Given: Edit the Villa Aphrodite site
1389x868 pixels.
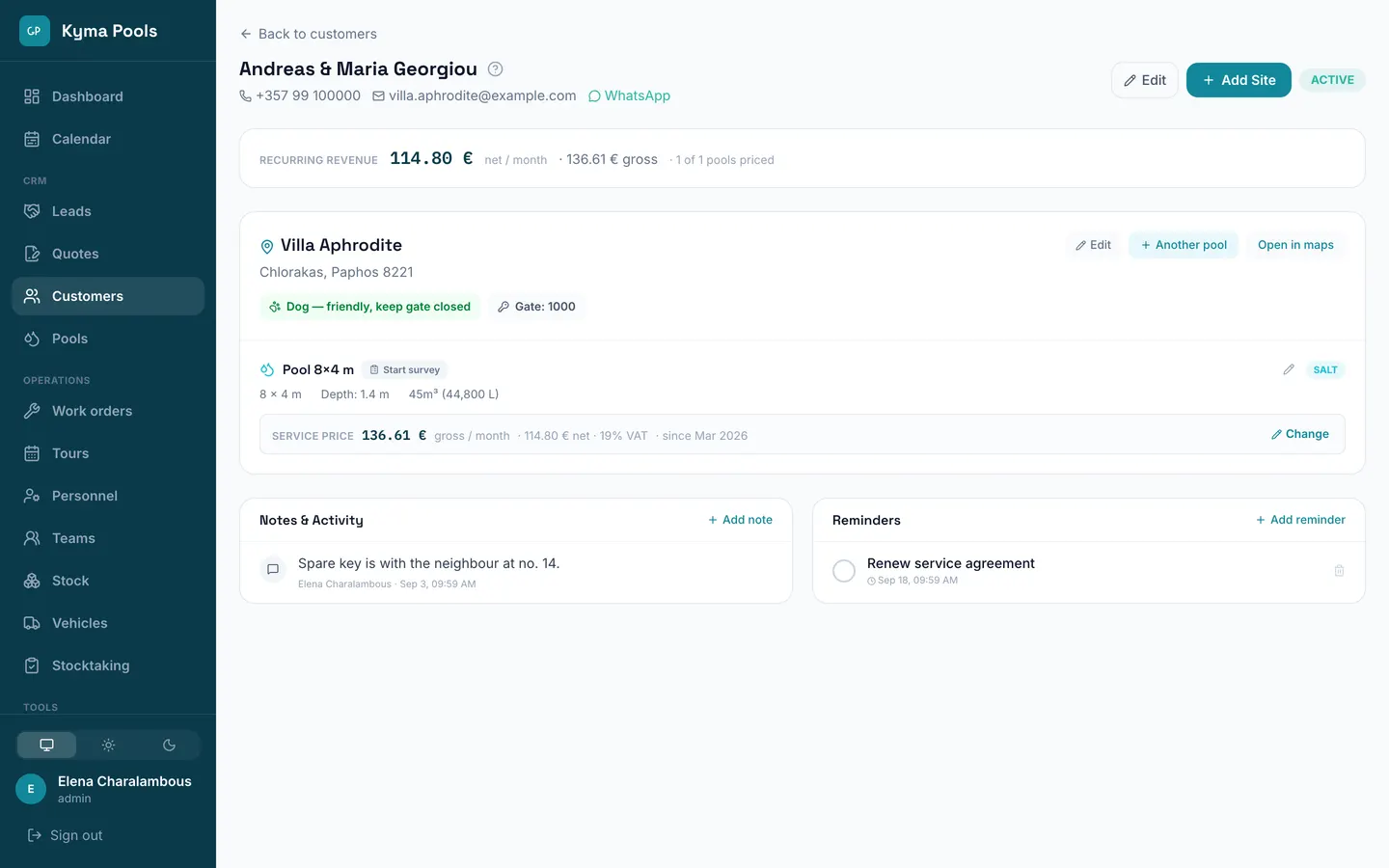Looking at the screenshot, I should (1094, 245).
